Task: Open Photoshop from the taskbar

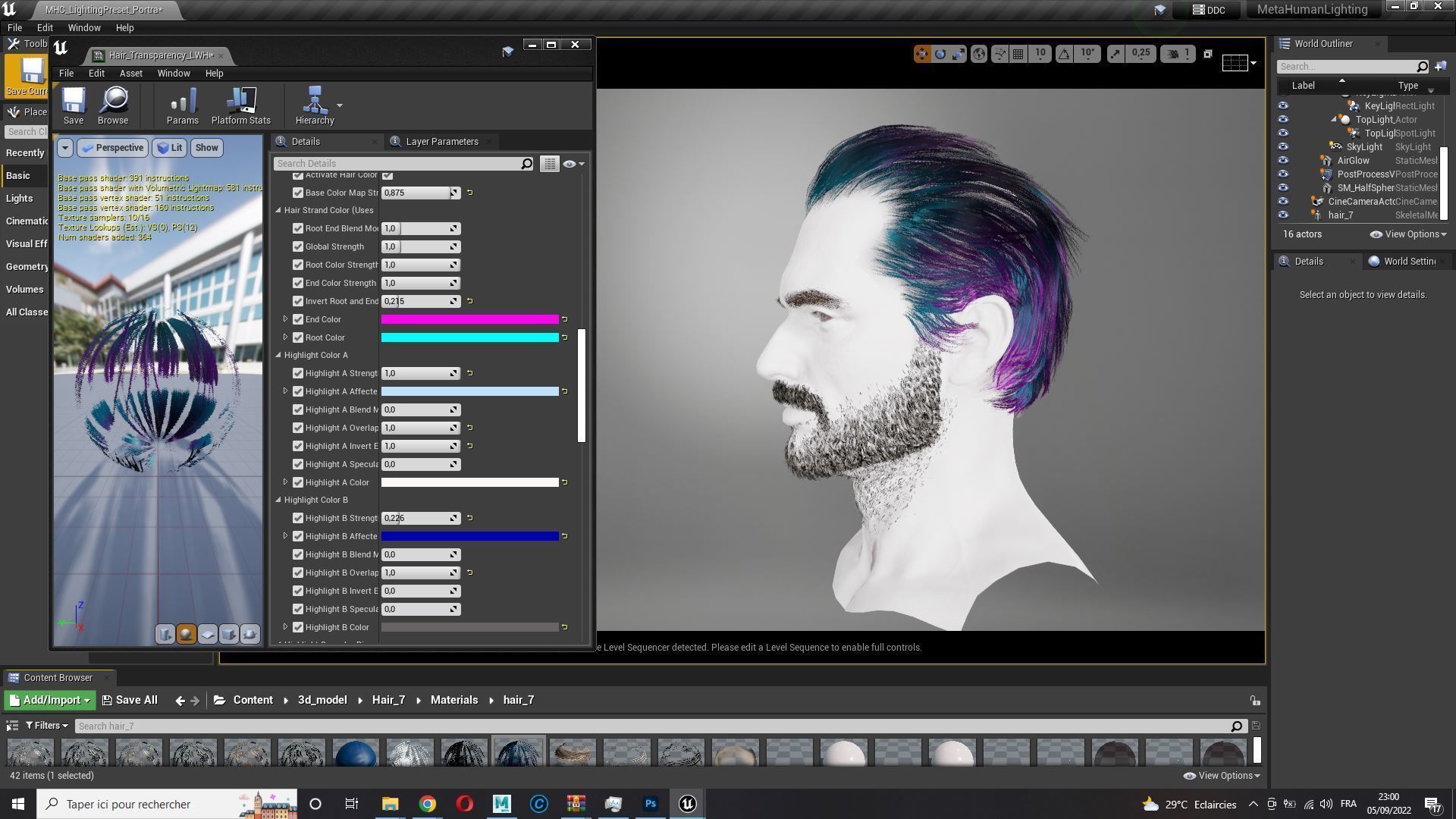Action: (x=650, y=804)
